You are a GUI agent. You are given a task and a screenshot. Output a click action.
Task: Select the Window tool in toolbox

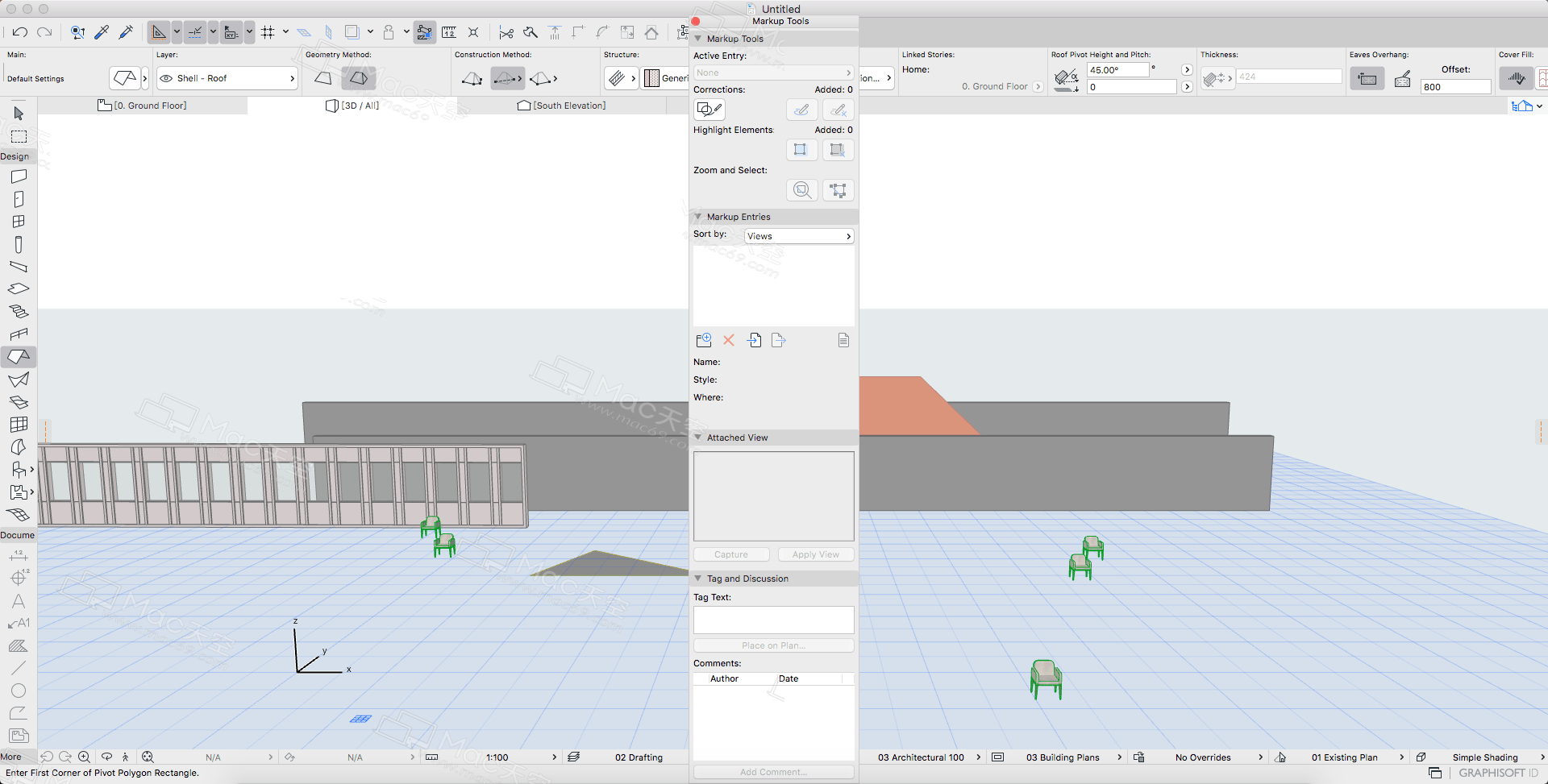coord(19,222)
